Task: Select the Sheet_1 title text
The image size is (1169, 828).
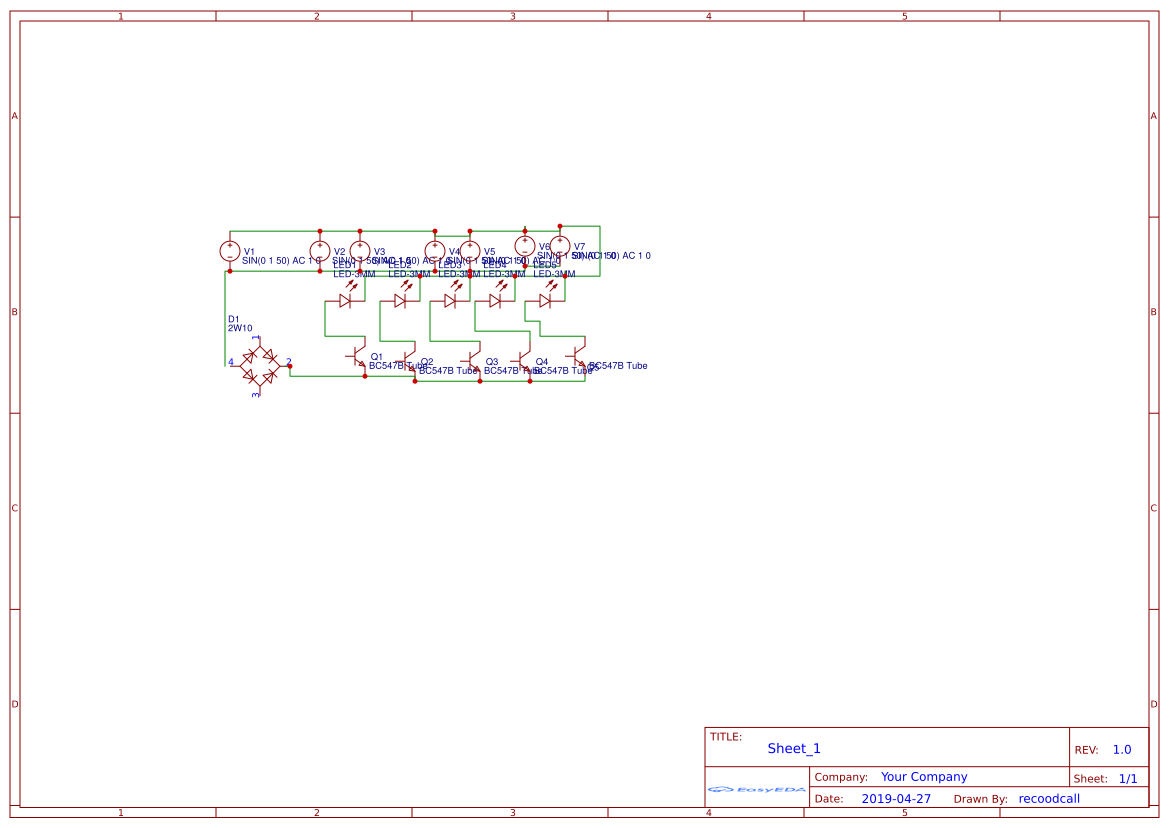Action: click(x=794, y=748)
